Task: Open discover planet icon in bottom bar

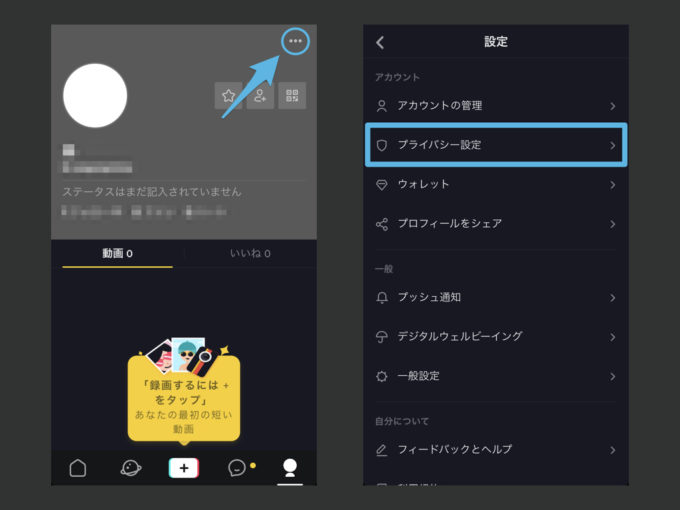Action: (131, 468)
